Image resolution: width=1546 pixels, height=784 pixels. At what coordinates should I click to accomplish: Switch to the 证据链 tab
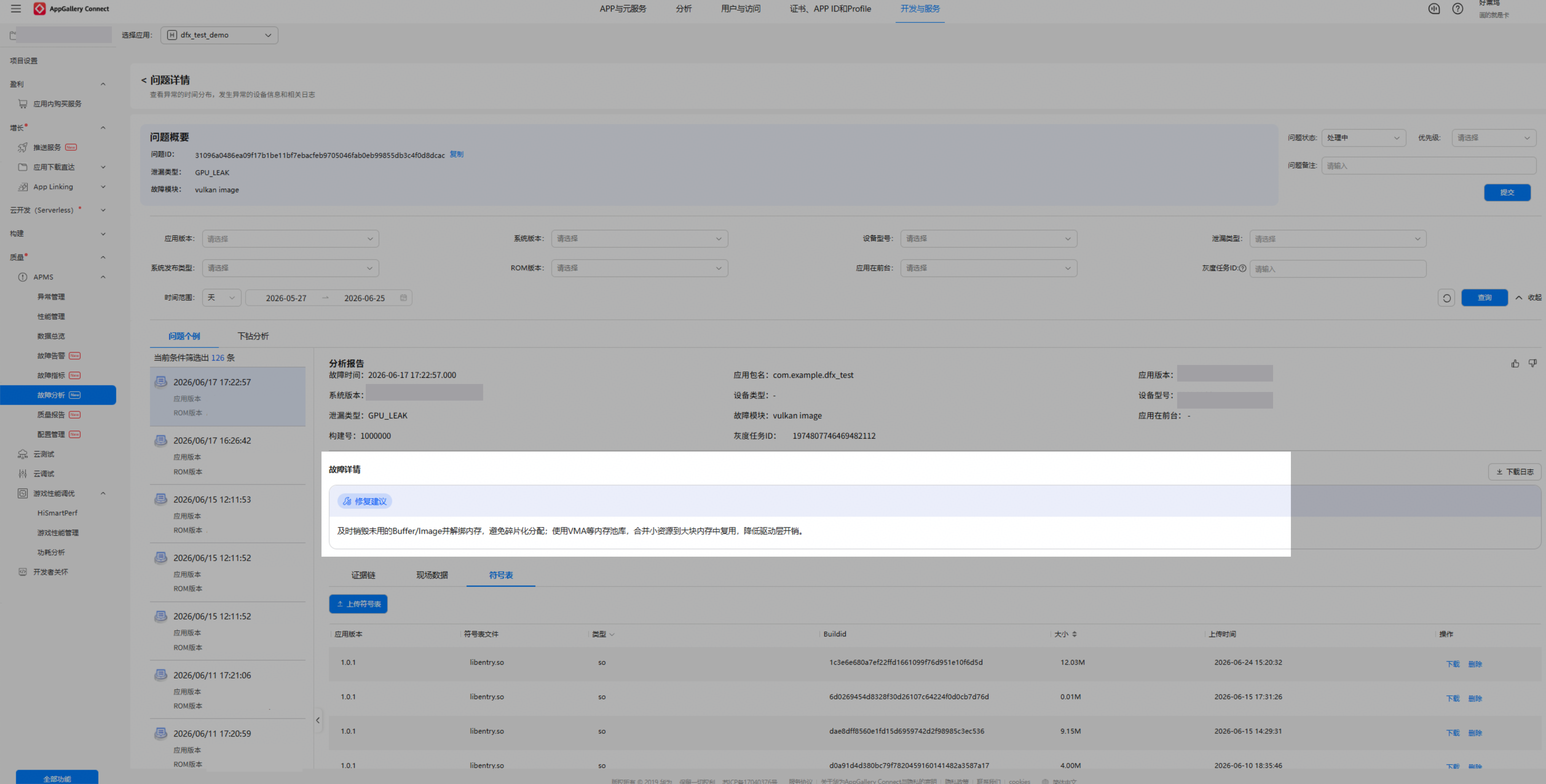(363, 575)
